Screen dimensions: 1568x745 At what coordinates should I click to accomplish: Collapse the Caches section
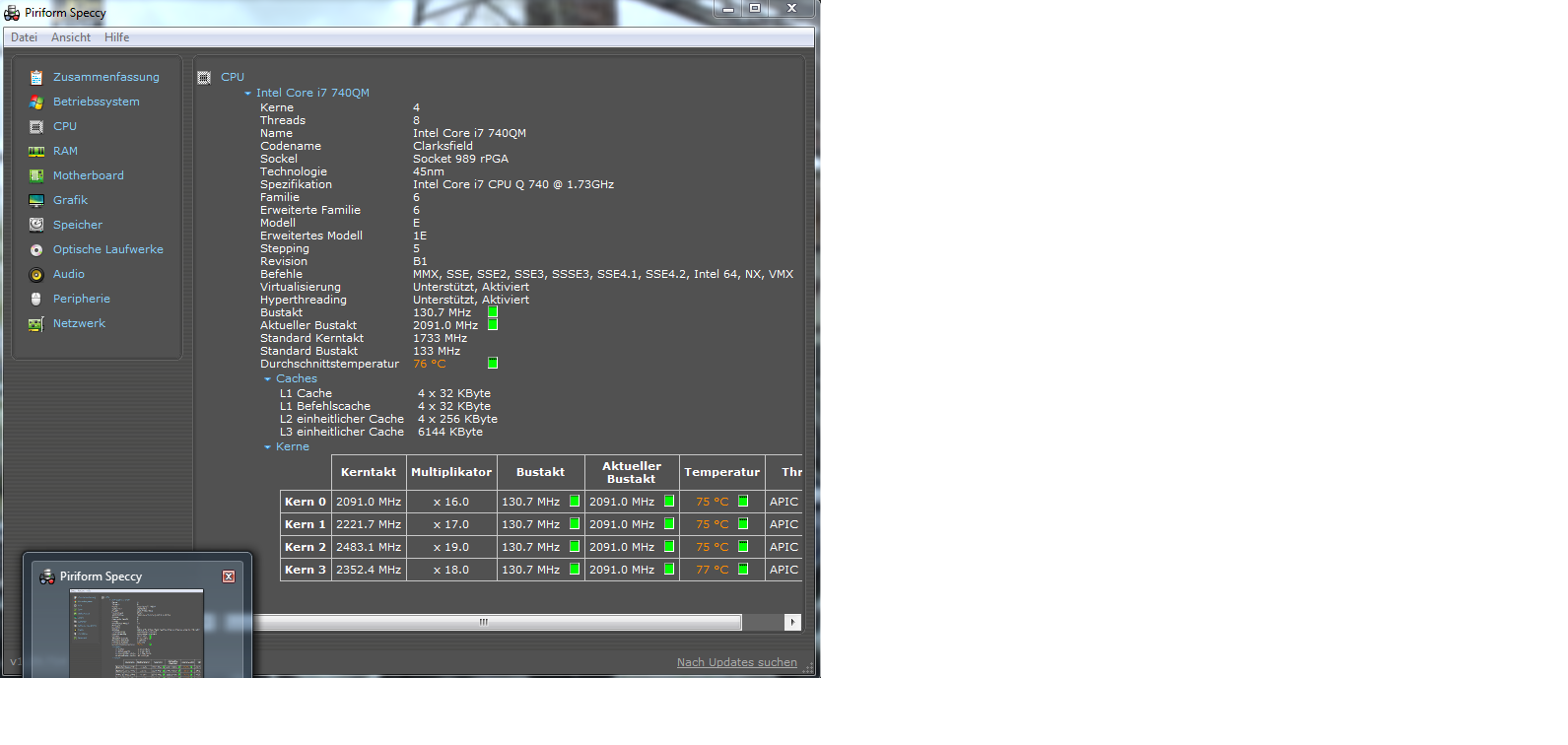point(267,379)
